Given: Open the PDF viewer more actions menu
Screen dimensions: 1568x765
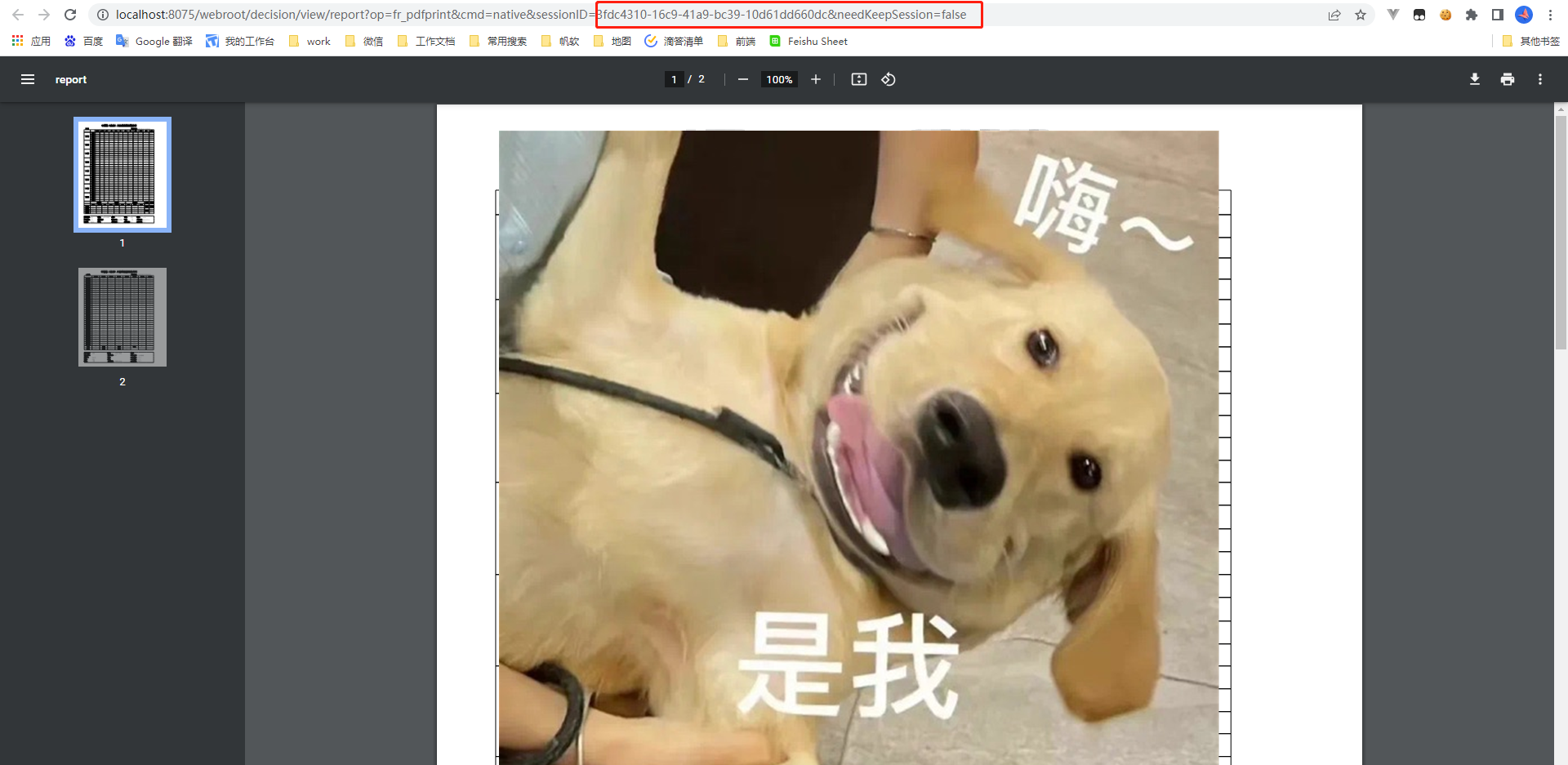Looking at the screenshot, I should [1539, 79].
